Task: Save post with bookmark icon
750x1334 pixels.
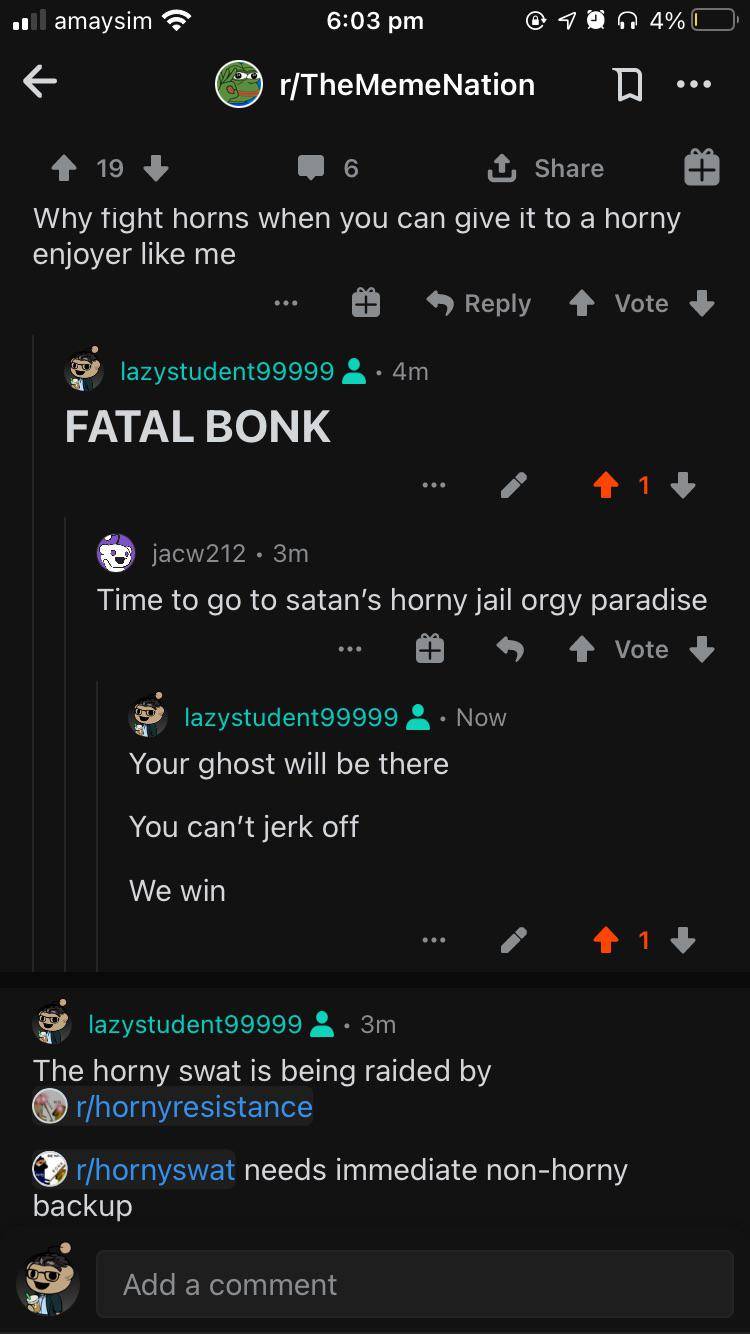Action: coord(628,85)
